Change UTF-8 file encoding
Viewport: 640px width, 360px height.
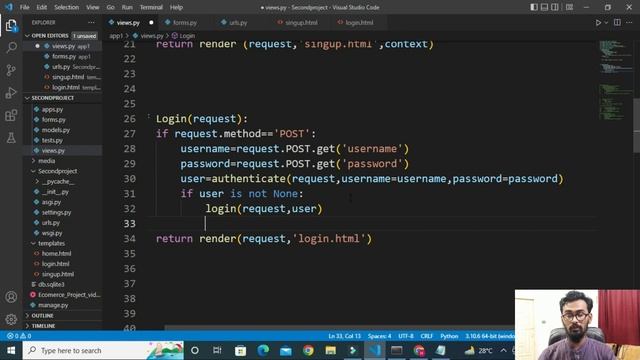[406, 336]
